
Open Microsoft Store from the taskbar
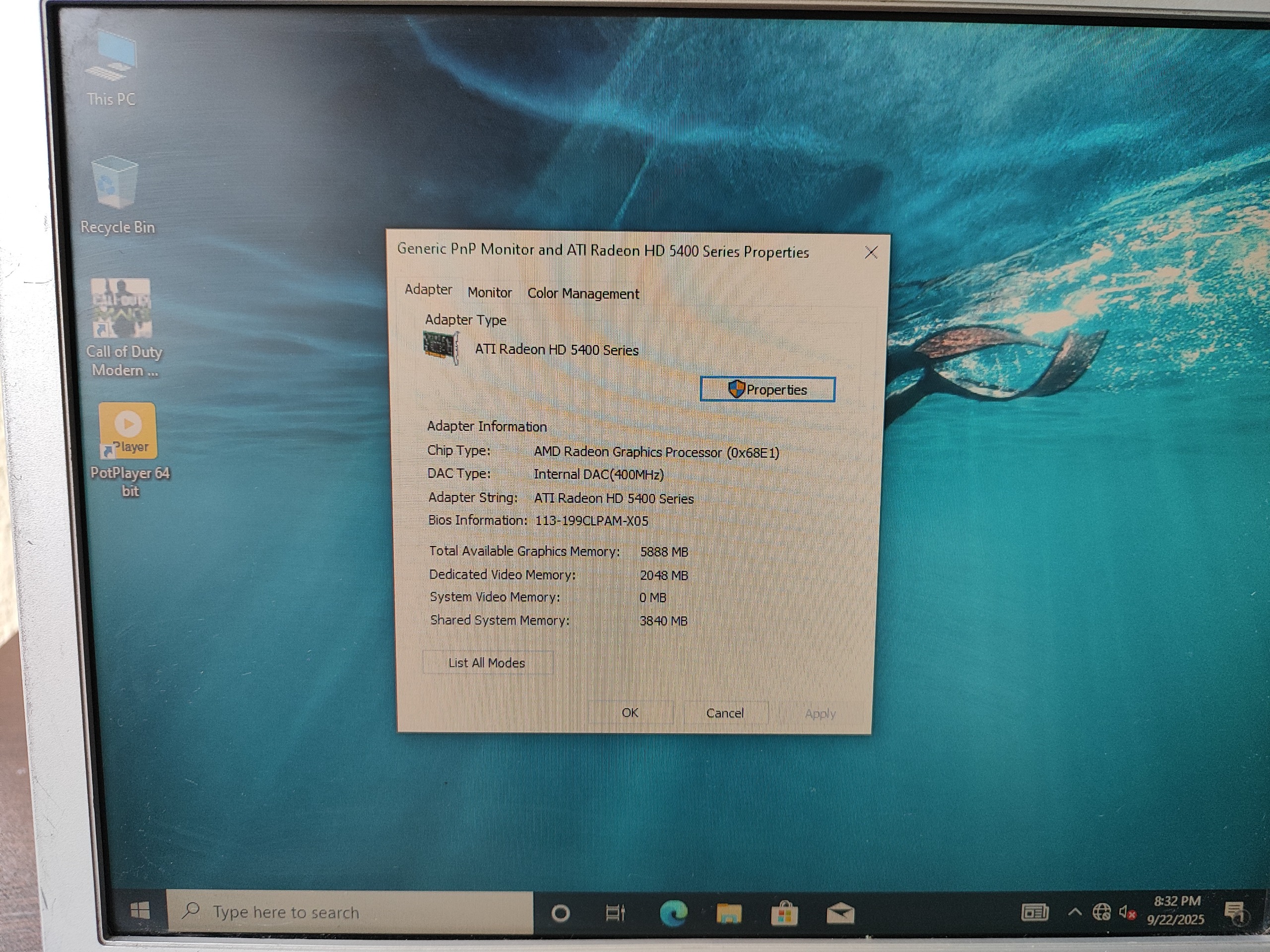coord(784,913)
